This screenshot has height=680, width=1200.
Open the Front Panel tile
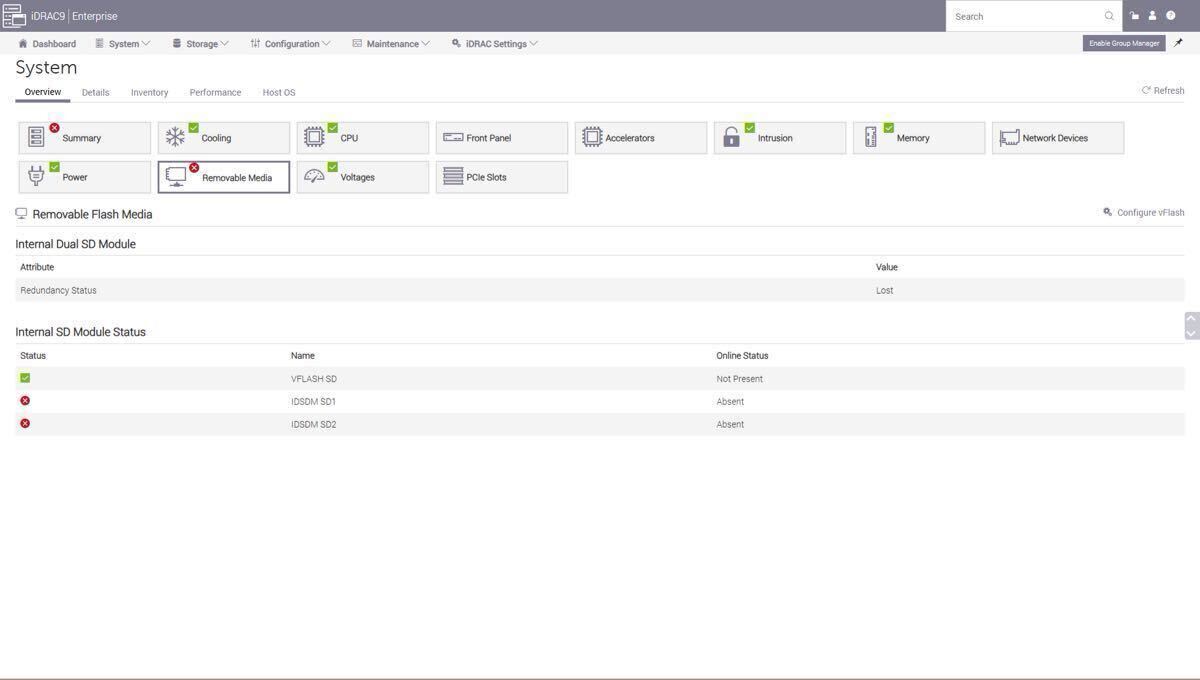(502, 138)
